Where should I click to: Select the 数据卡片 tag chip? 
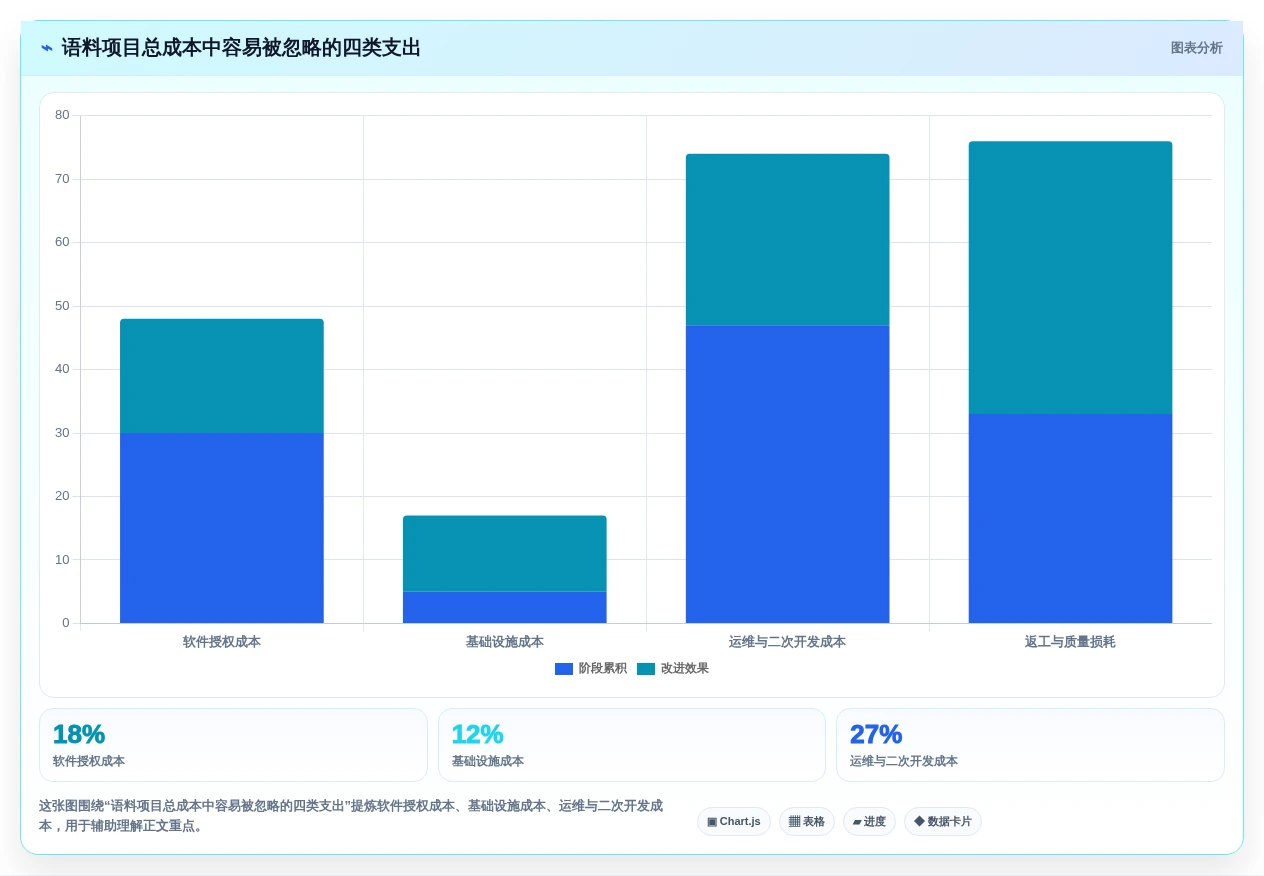coord(943,822)
